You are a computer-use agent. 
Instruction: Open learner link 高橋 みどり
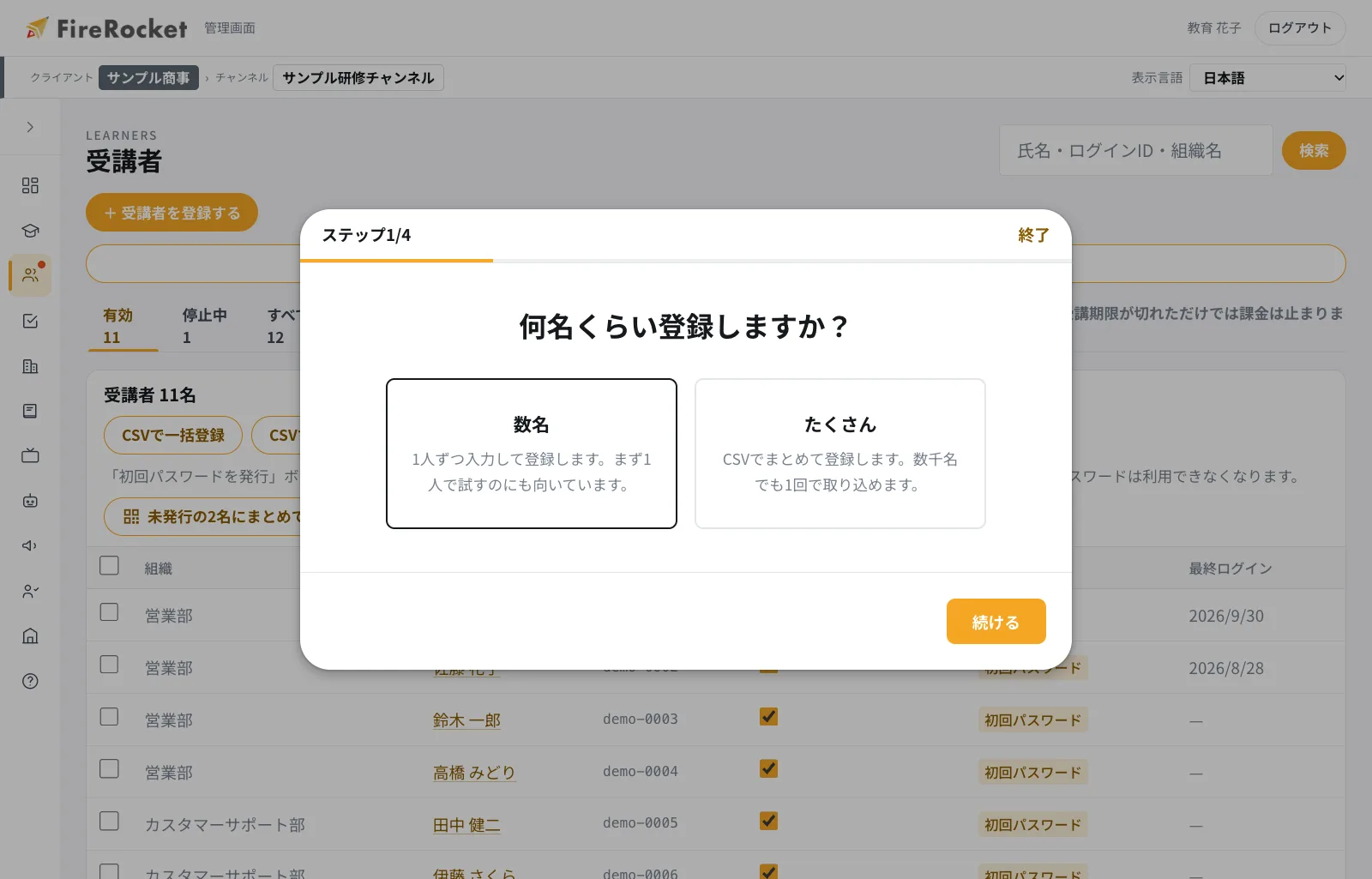point(474,773)
